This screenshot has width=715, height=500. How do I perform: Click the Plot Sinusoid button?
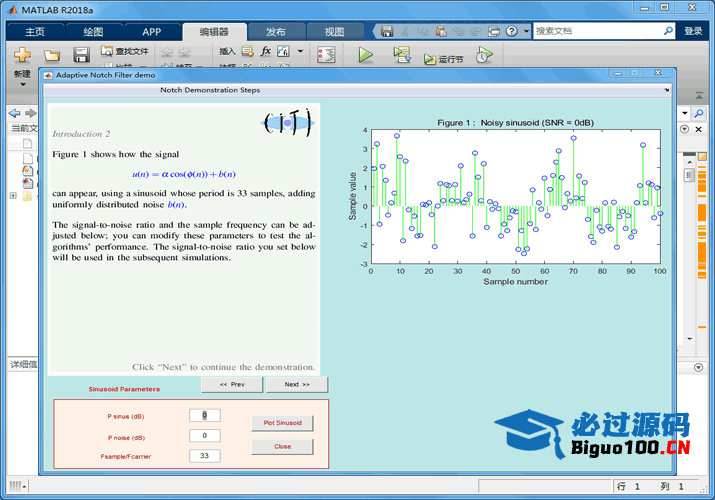click(282, 423)
